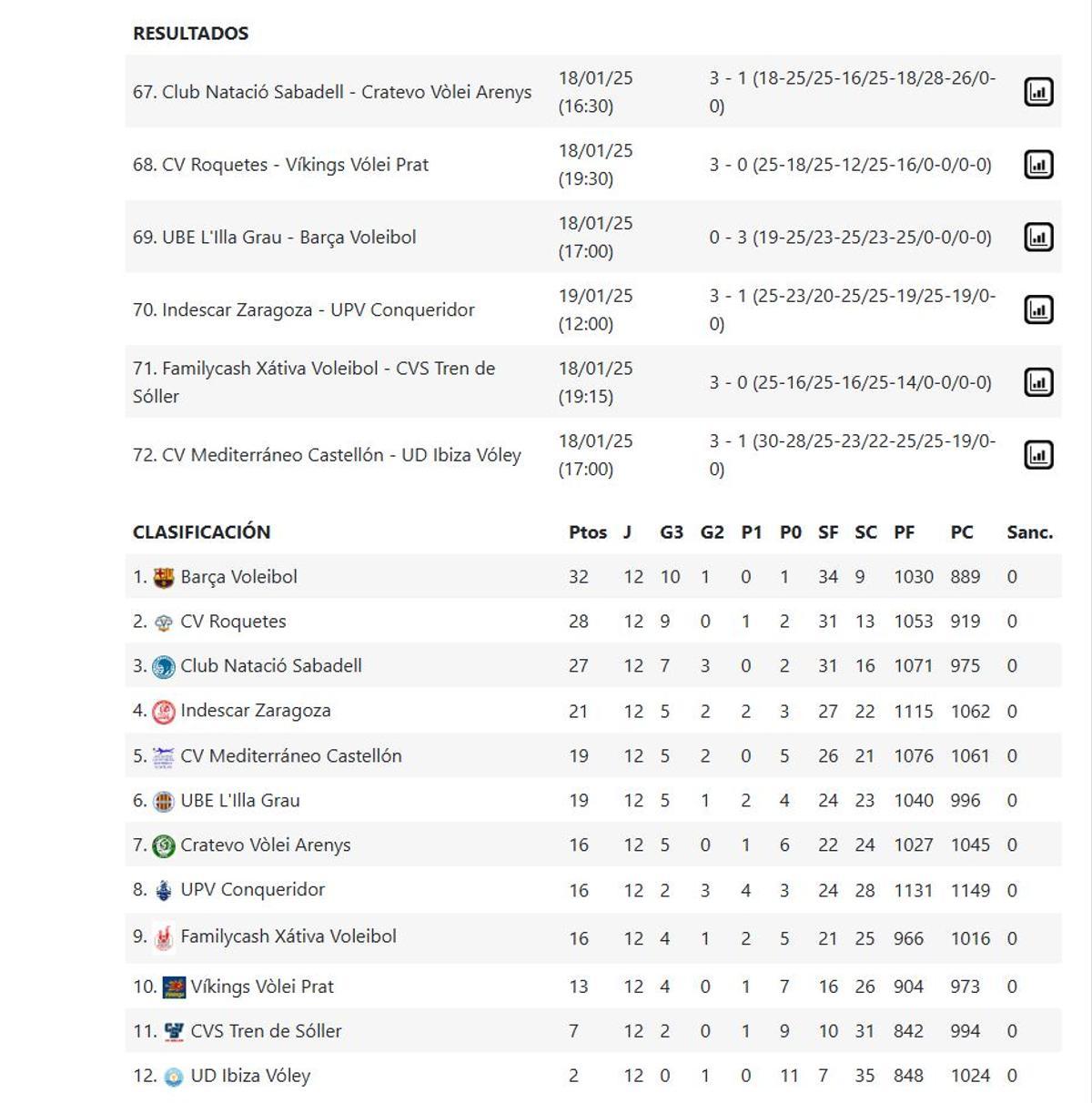This screenshot has width=1092, height=1103.
Task: Sort the table by SF column
Action: click(x=829, y=532)
